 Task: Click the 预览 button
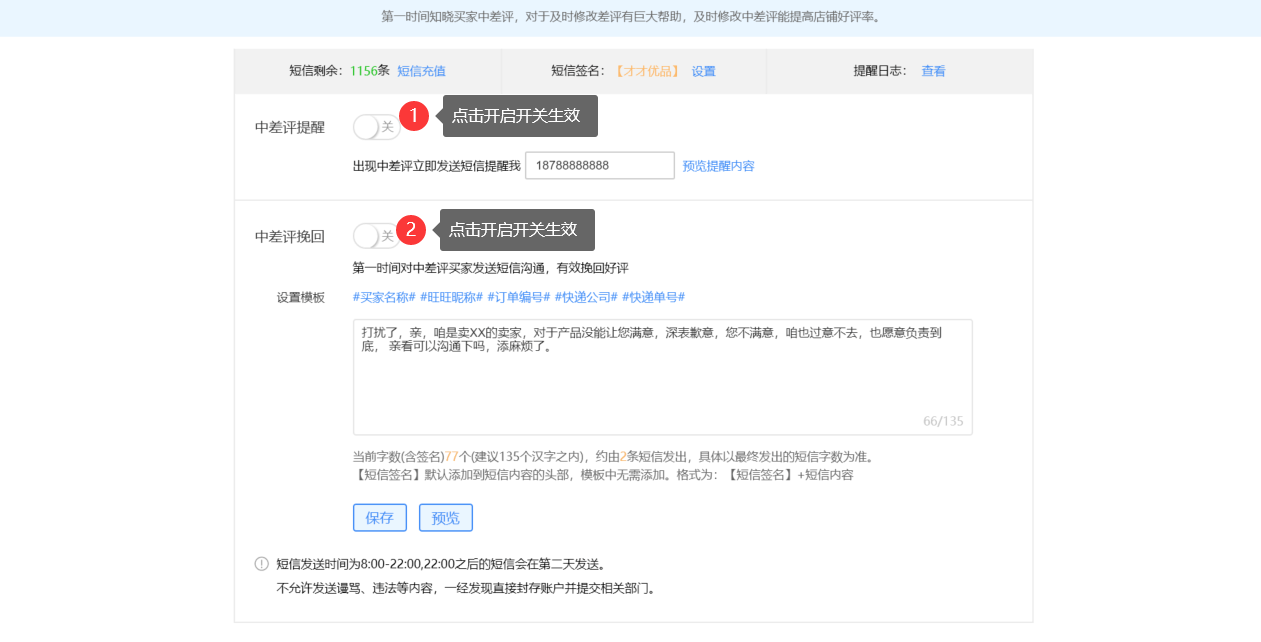pos(446,518)
